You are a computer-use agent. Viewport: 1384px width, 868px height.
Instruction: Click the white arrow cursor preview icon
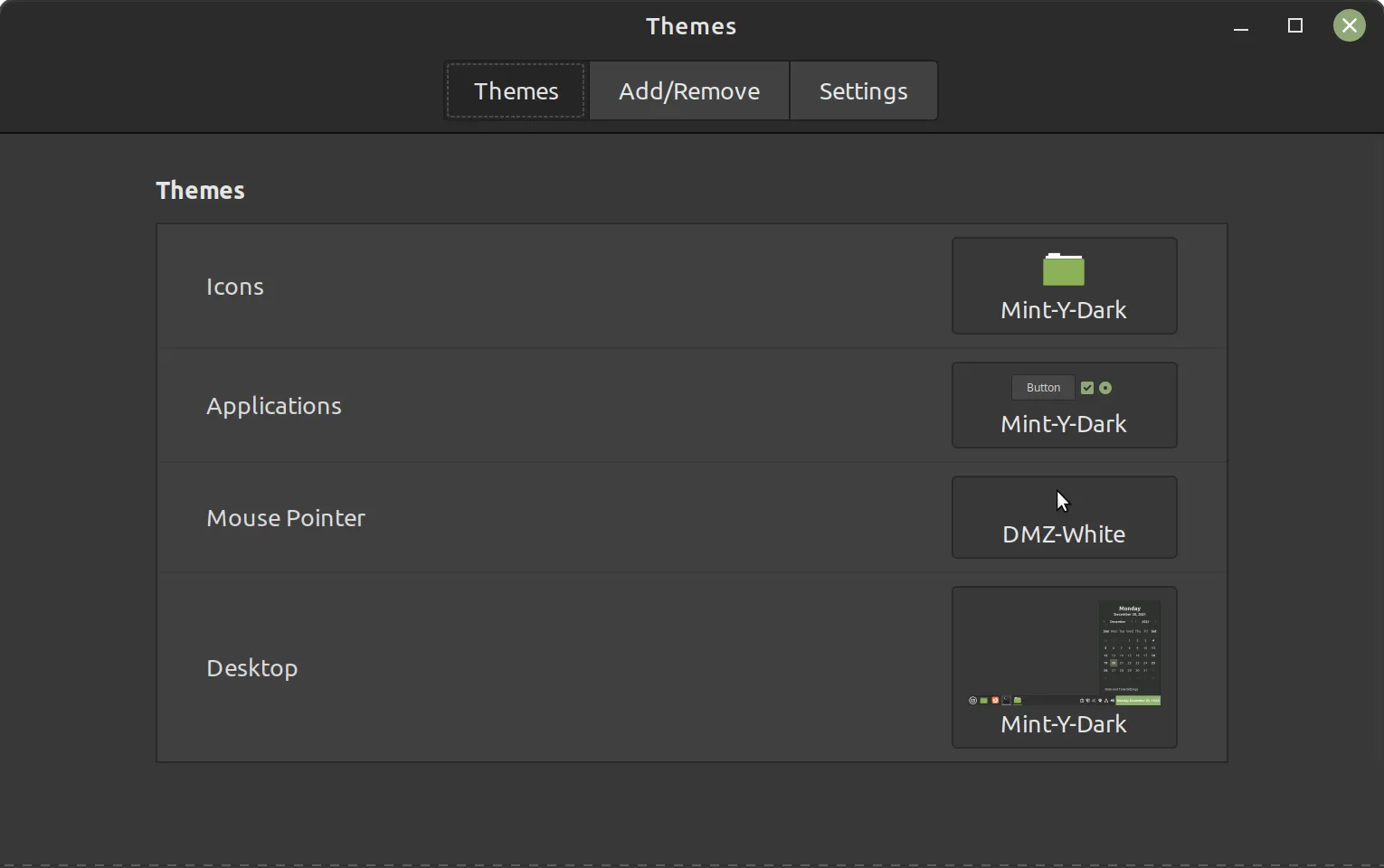(x=1063, y=501)
